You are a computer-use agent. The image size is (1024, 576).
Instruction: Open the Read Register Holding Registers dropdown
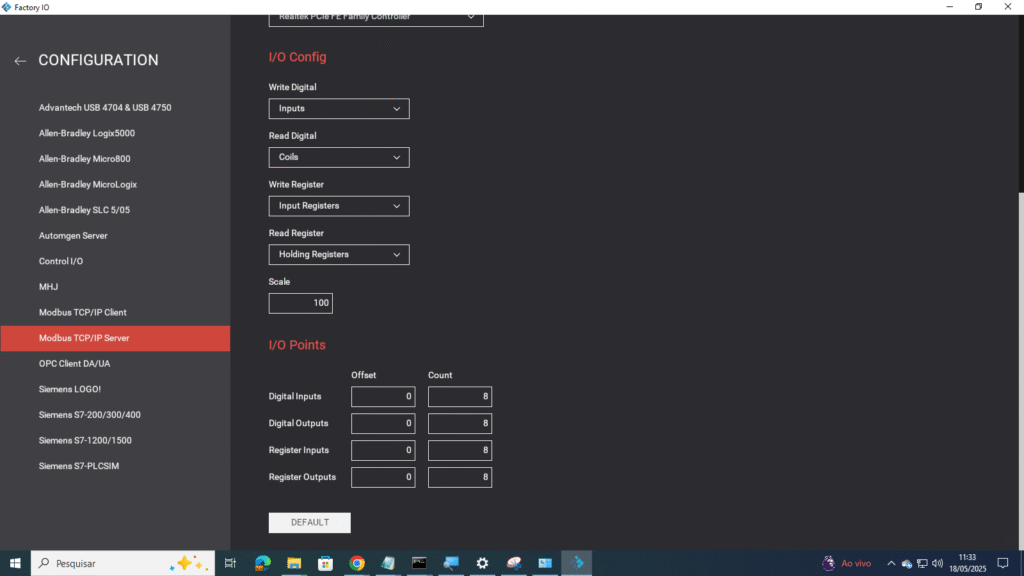click(339, 255)
